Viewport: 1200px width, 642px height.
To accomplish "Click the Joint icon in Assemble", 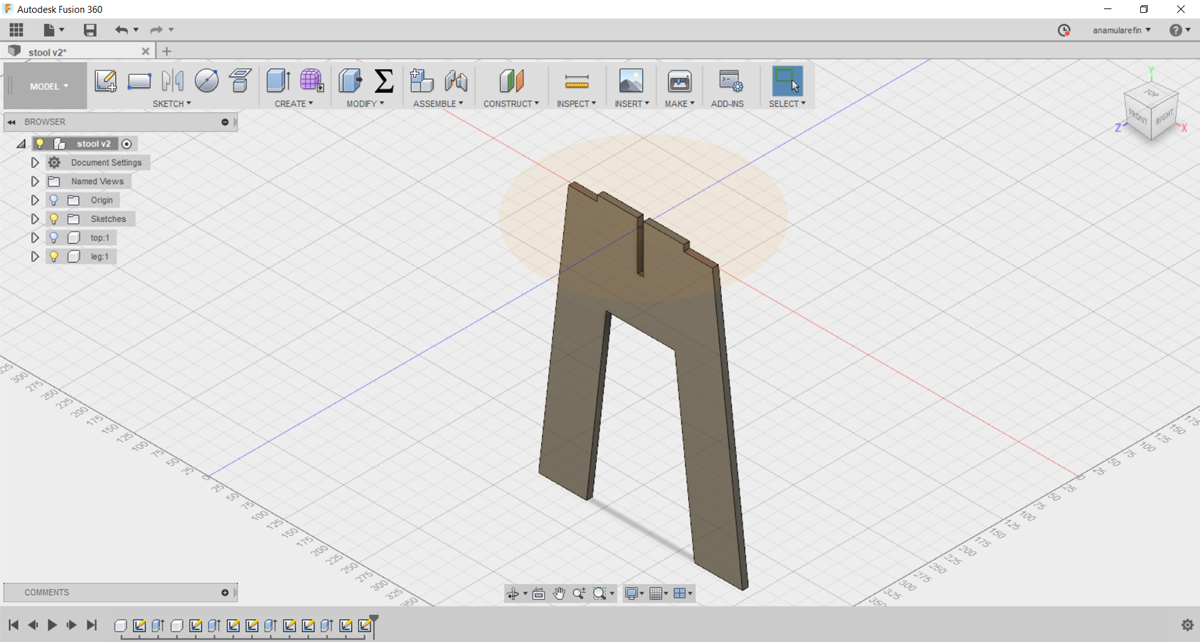I will tap(456, 81).
